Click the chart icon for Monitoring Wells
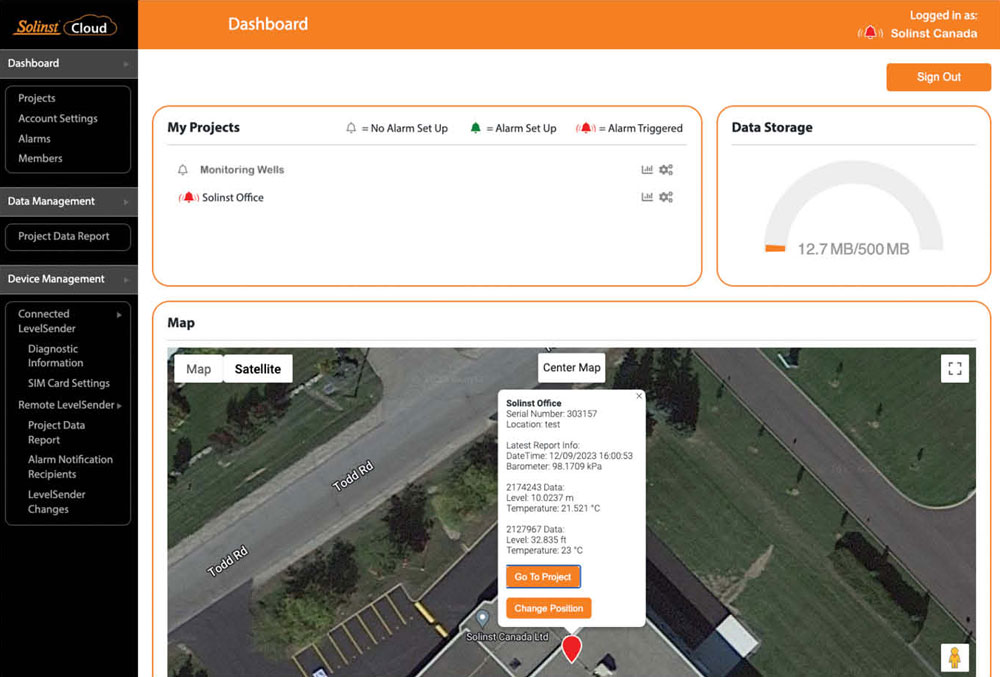 click(x=647, y=170)
